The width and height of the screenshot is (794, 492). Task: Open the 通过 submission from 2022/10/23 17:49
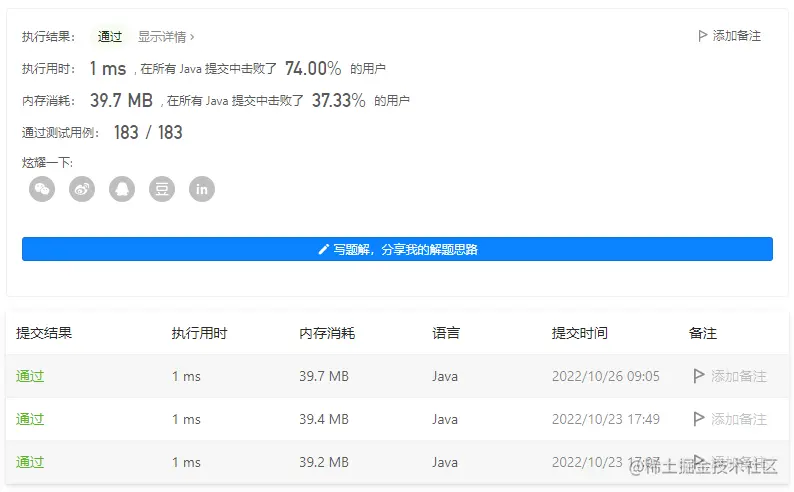pos(30,419)
